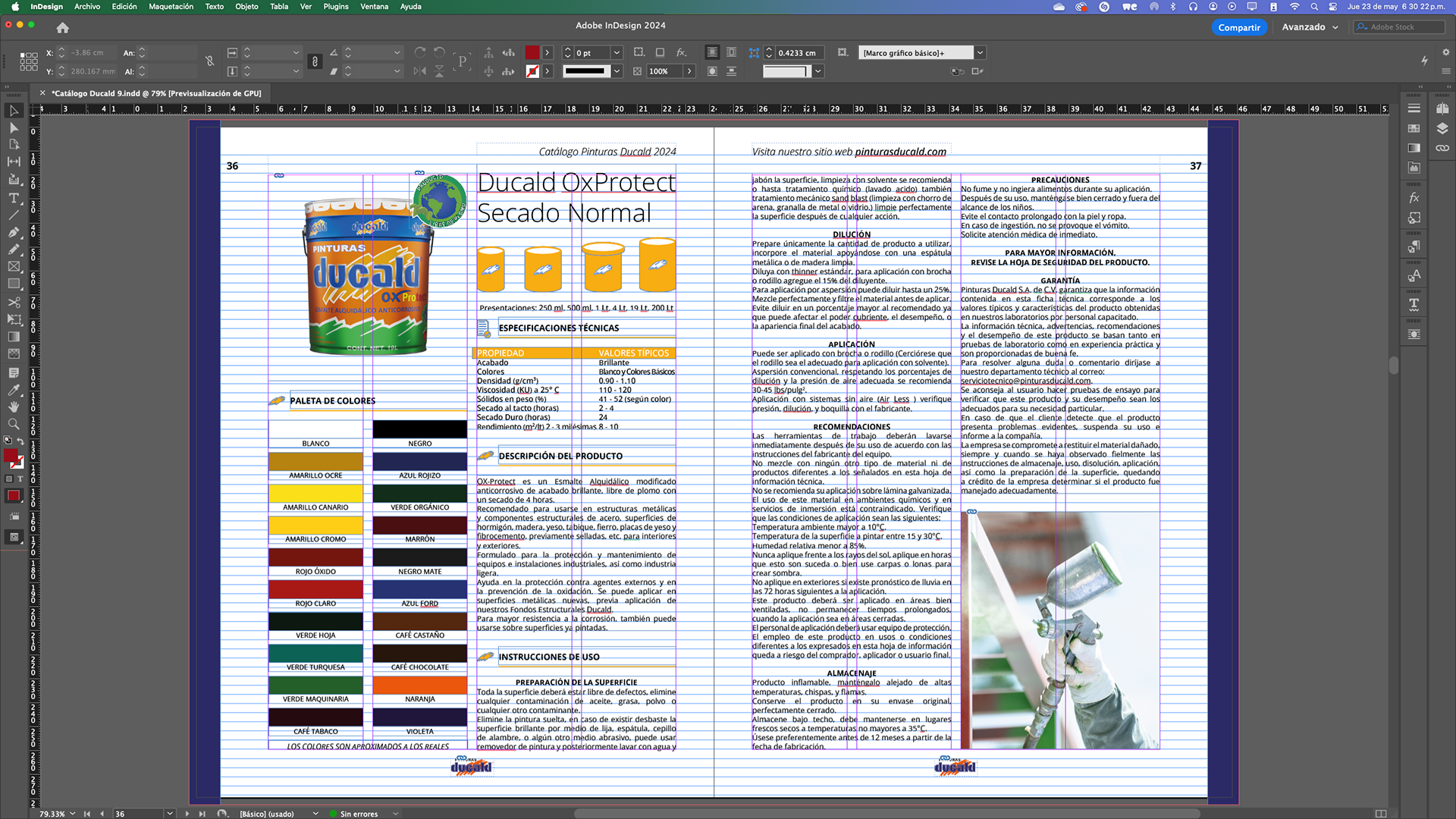Rotate 90 degrees clockwise
The image size is (1456, 819).
pos(420,52)
